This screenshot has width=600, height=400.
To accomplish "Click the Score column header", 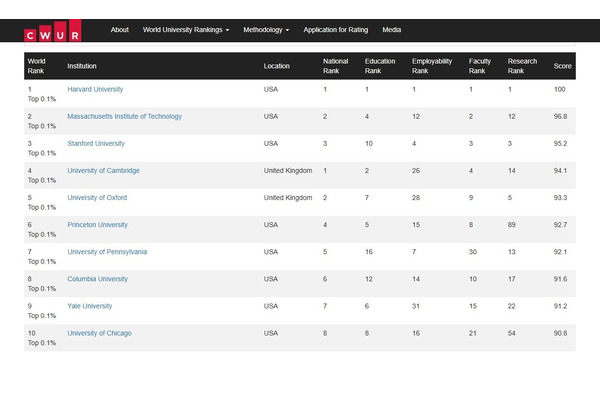I will tap(562, 66).
